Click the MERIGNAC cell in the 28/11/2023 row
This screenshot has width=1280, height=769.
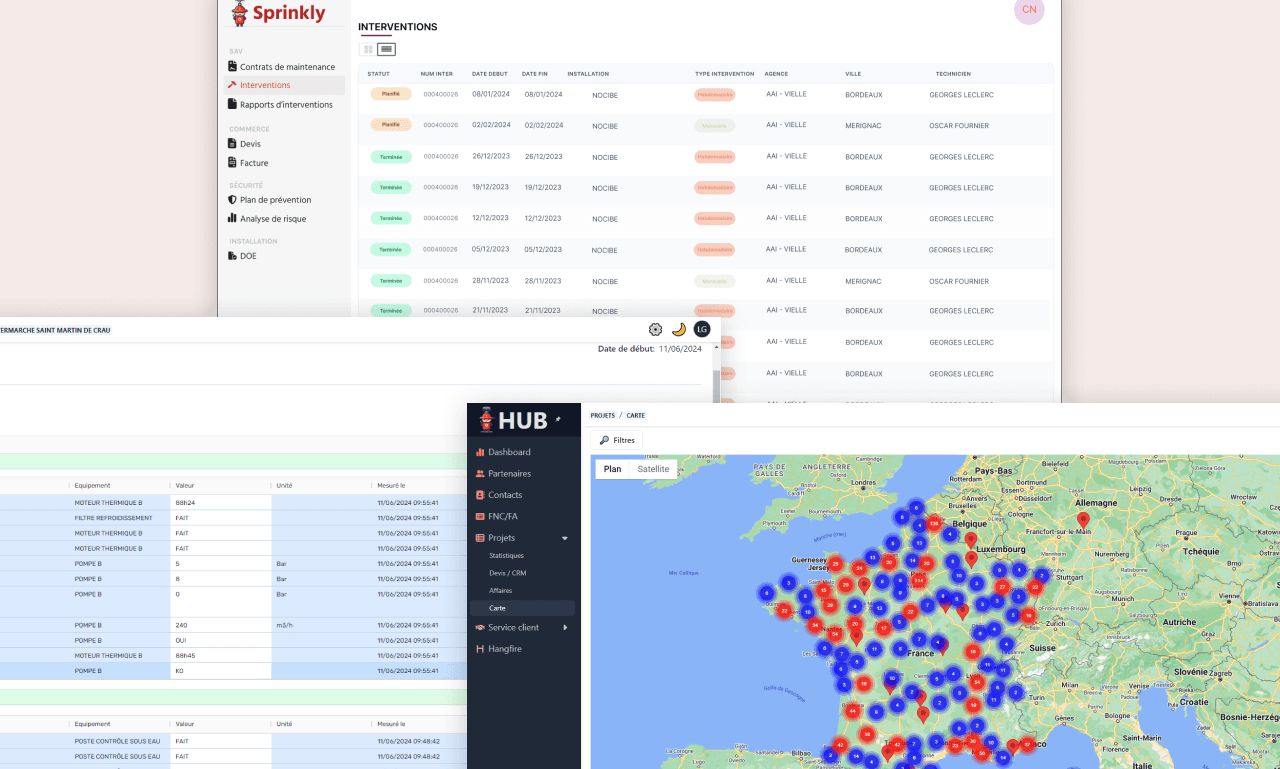click(863, 282)
